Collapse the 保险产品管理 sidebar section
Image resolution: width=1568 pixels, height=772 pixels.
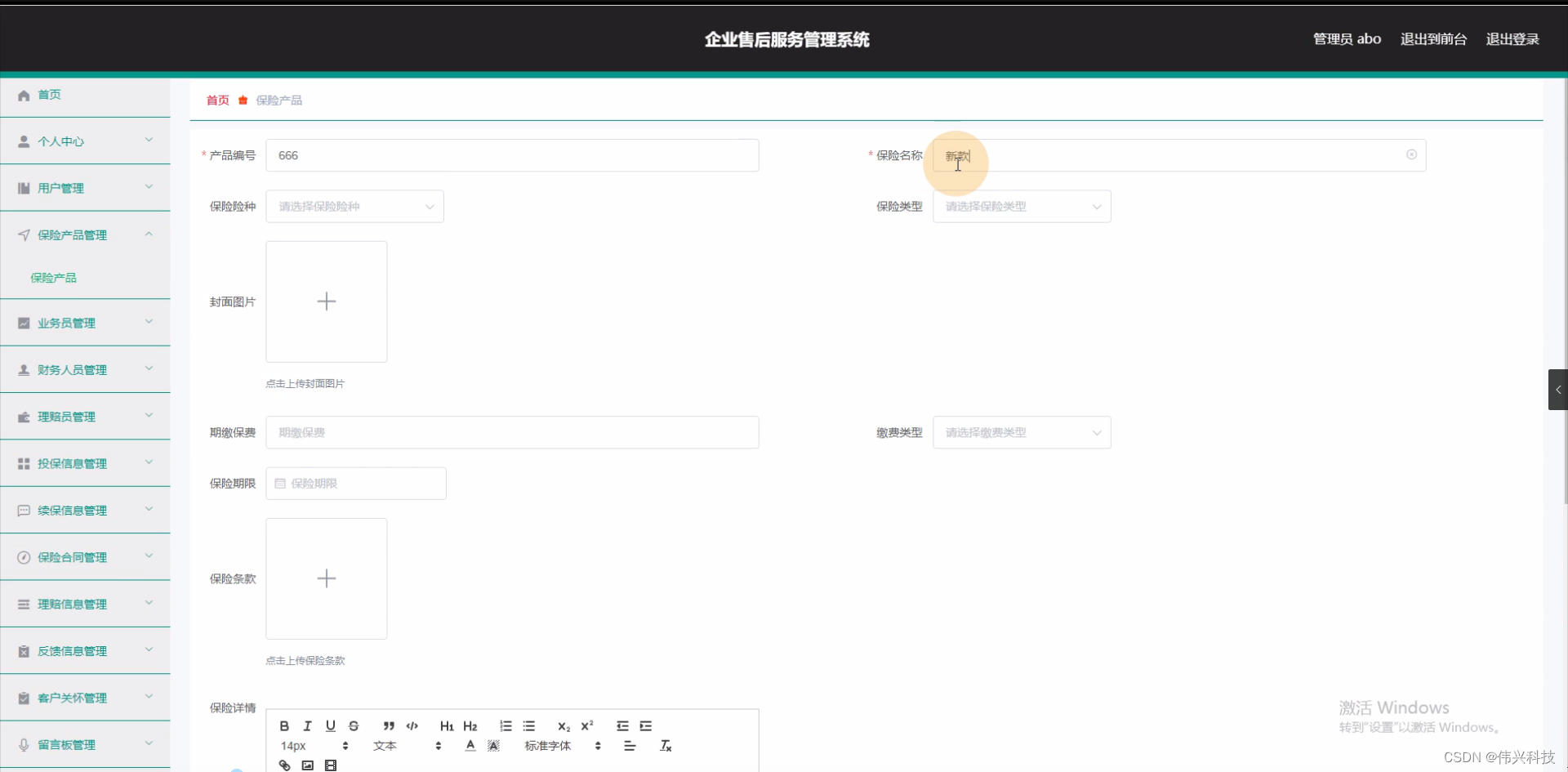pyautogui.click(x=85, y=234)
